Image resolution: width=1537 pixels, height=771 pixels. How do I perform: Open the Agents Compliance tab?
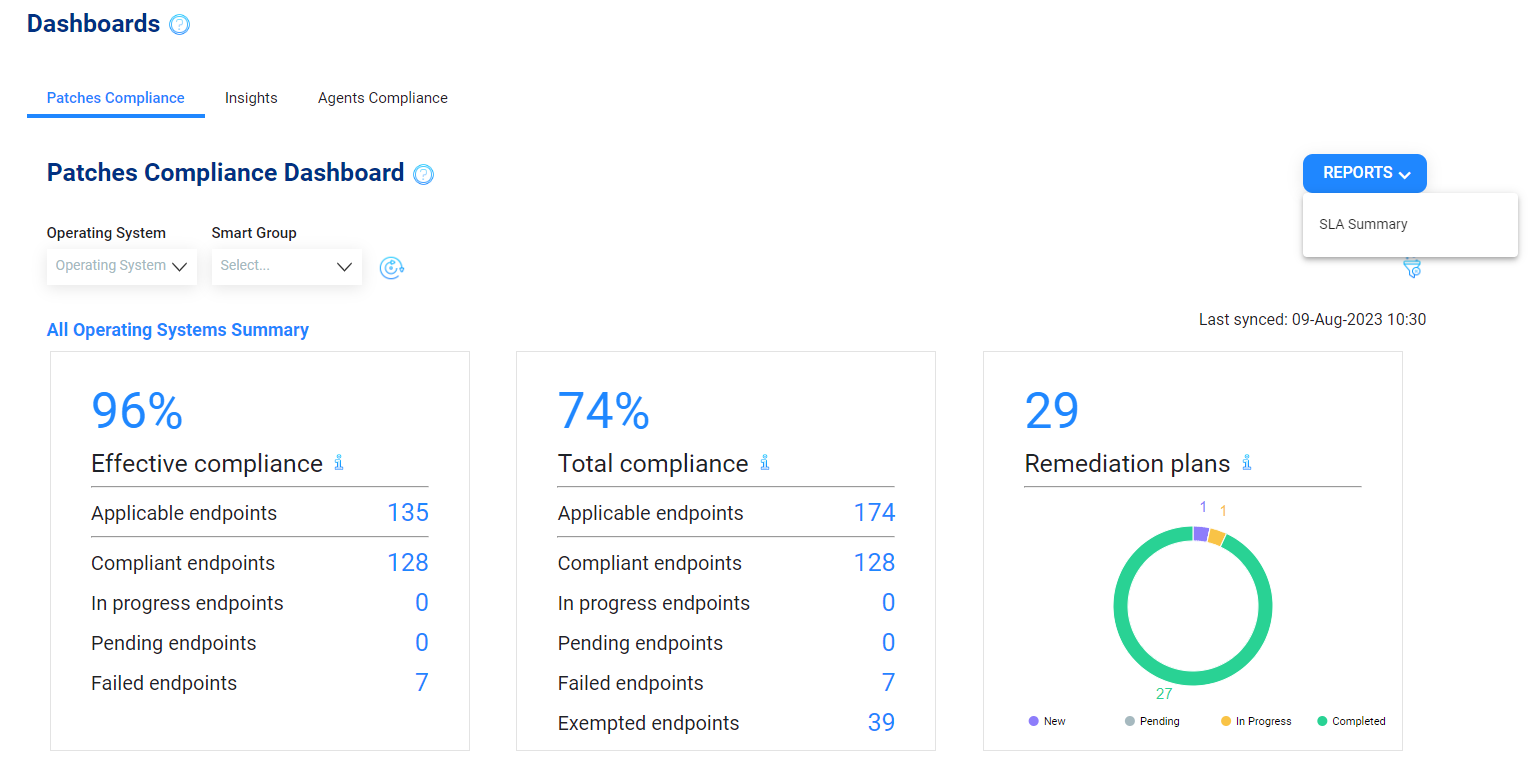click(382, 98)
